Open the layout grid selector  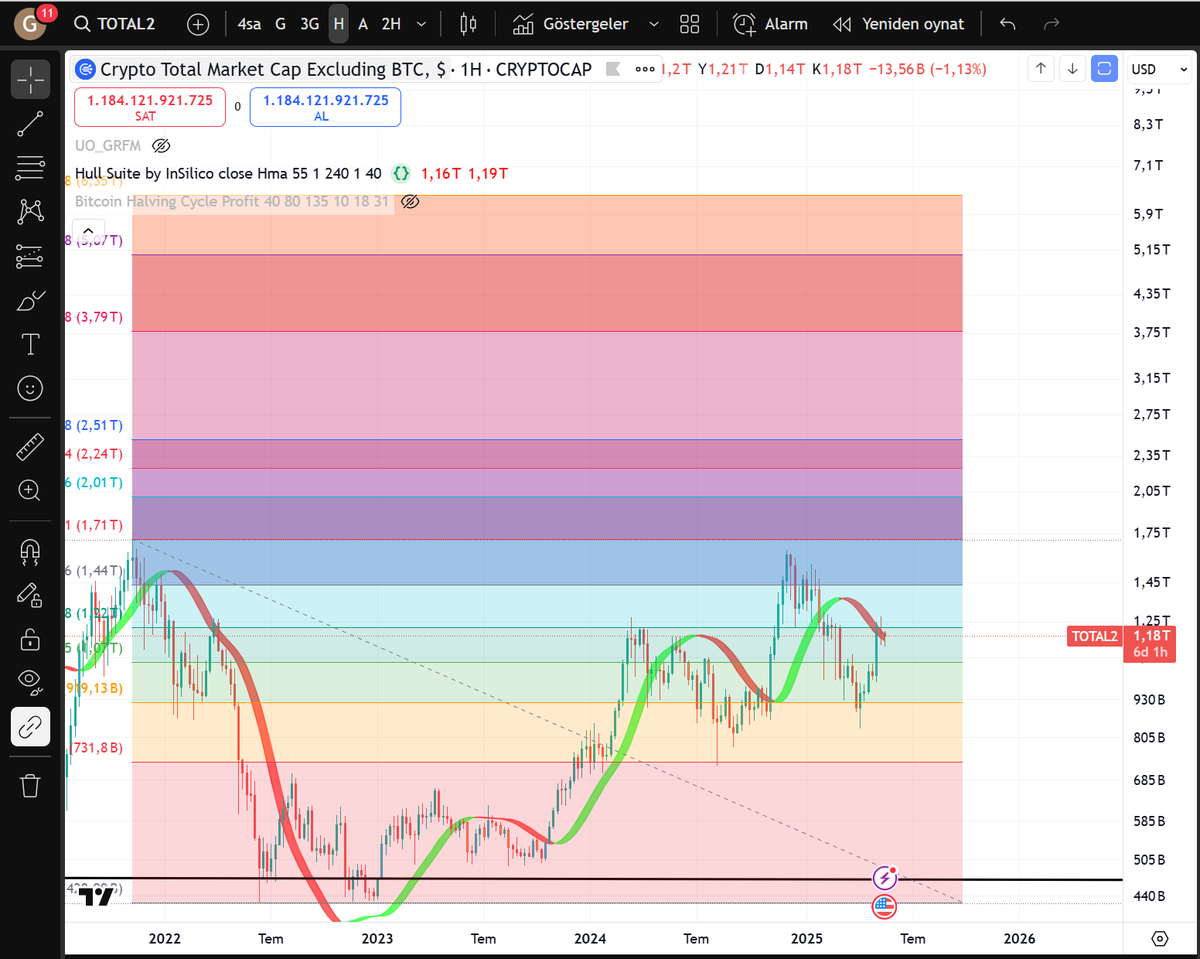click(689, 24)
